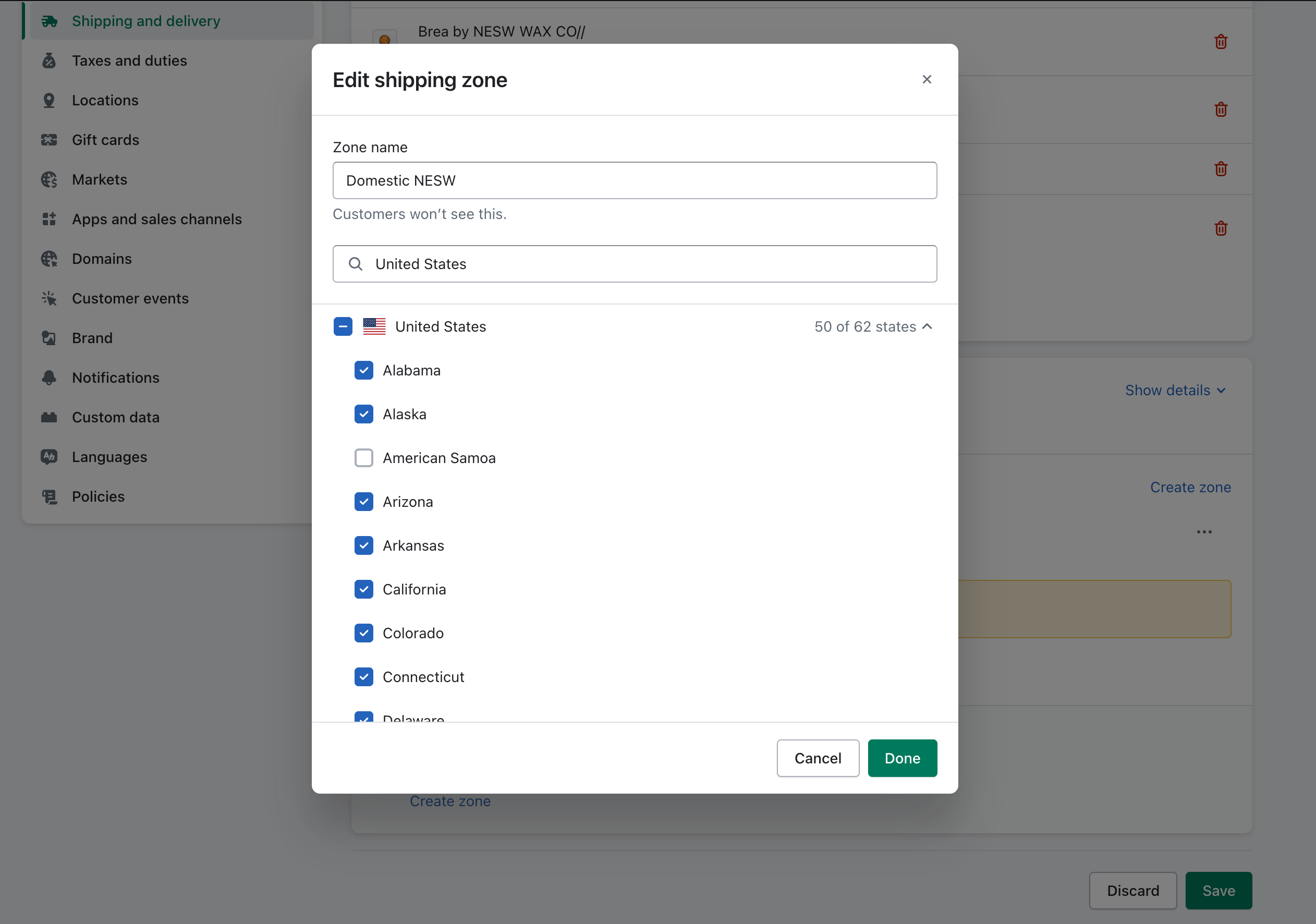The width and height of the screenshot is (1316, 924).
Task: Open the Policies settings page
Action: (98, 496)
